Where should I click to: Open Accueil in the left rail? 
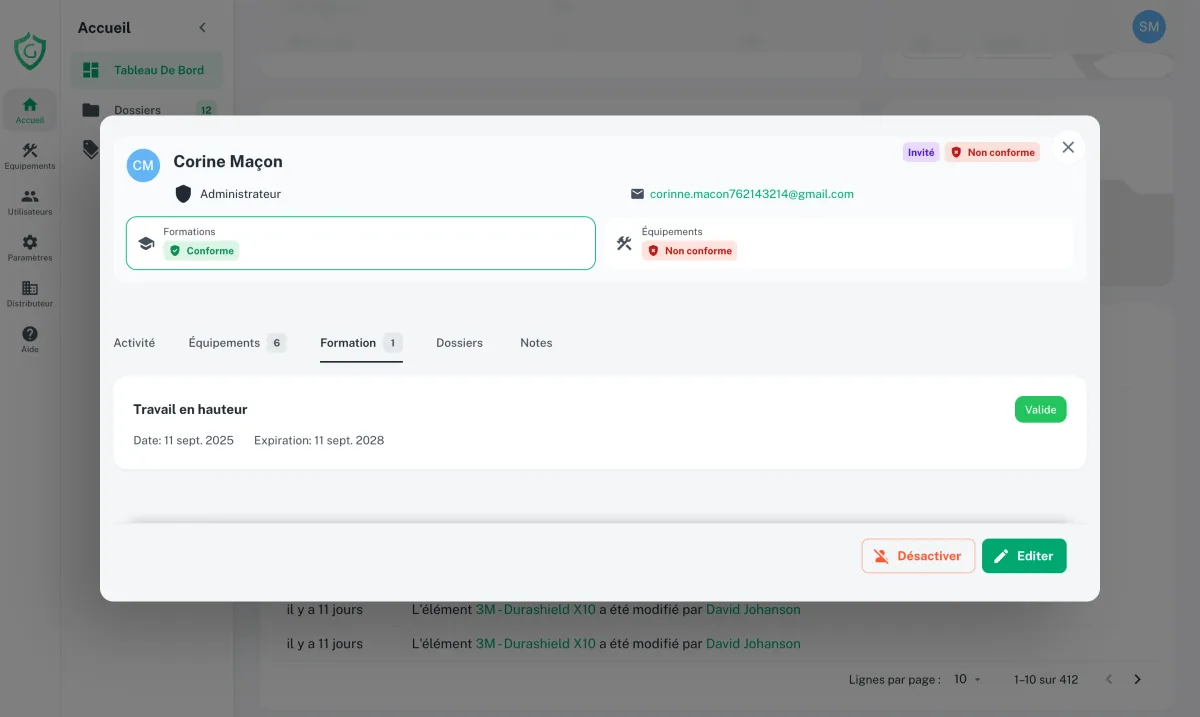click(30, 110)
